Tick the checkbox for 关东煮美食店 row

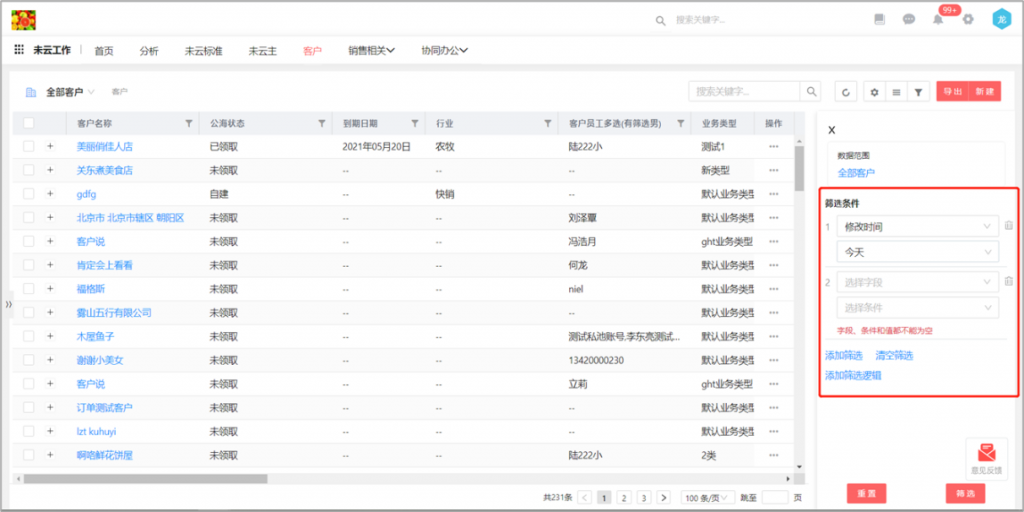28,170
